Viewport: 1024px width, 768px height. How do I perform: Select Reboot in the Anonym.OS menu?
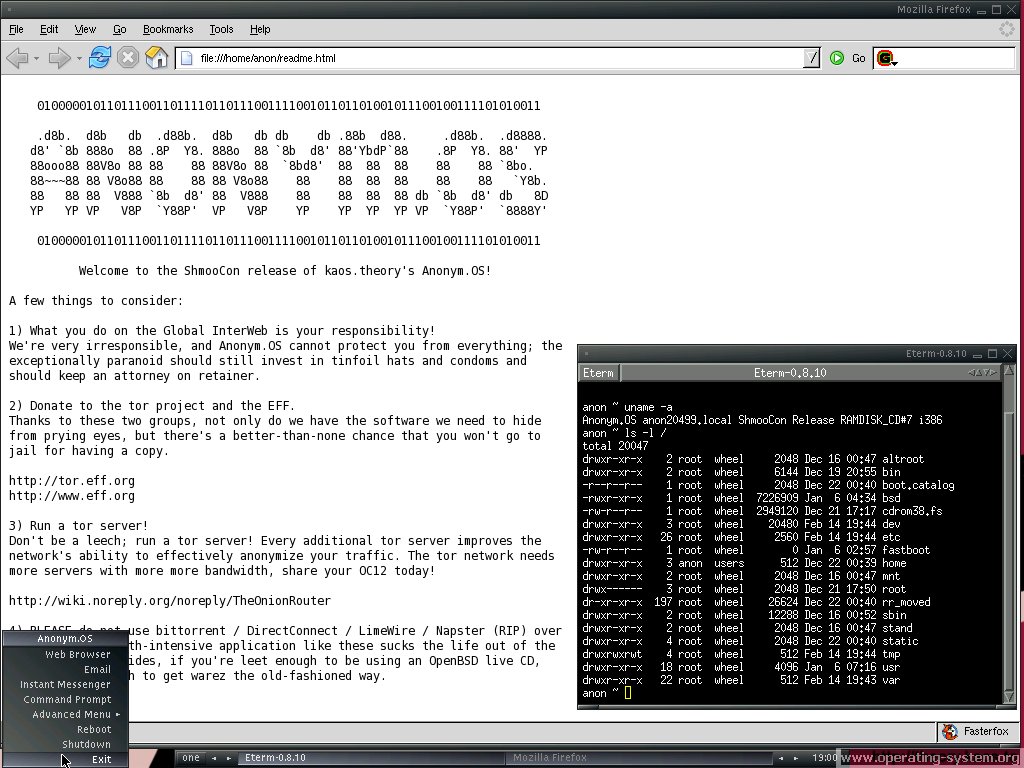coord(65,729)
